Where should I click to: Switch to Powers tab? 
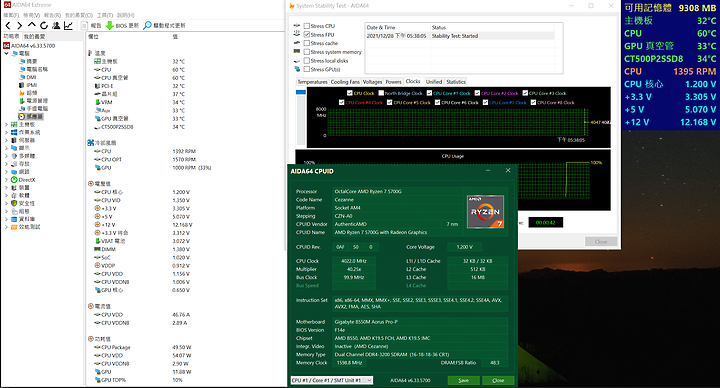(394, 82)
